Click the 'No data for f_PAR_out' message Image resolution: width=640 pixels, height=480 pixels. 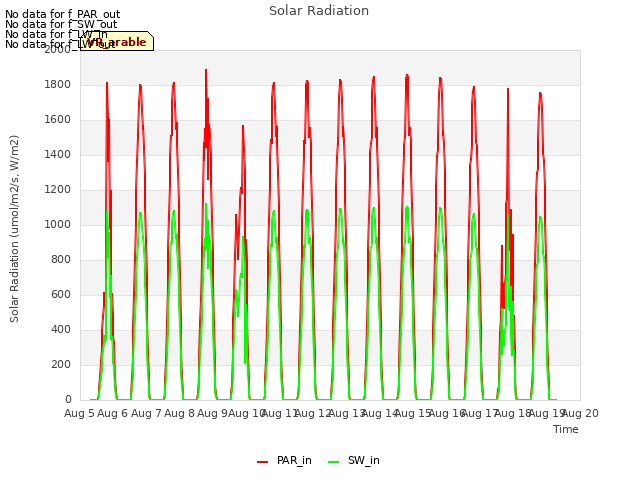pos(62,14)
